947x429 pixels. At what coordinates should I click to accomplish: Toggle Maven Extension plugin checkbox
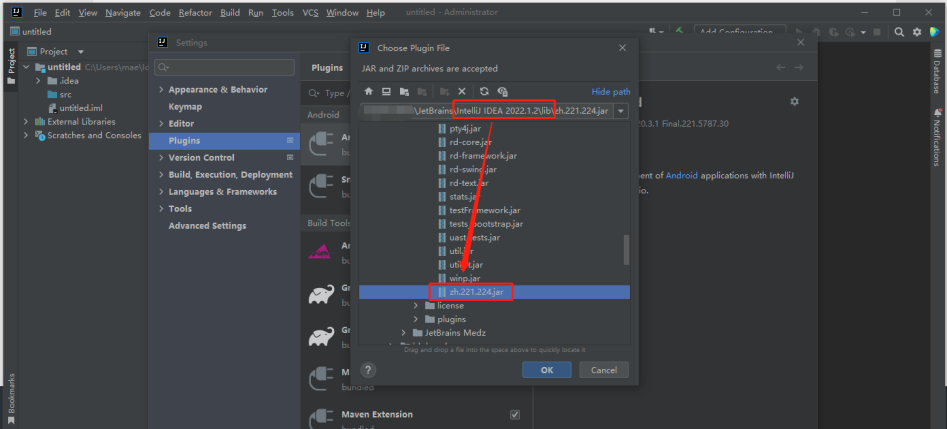(515, 414)
